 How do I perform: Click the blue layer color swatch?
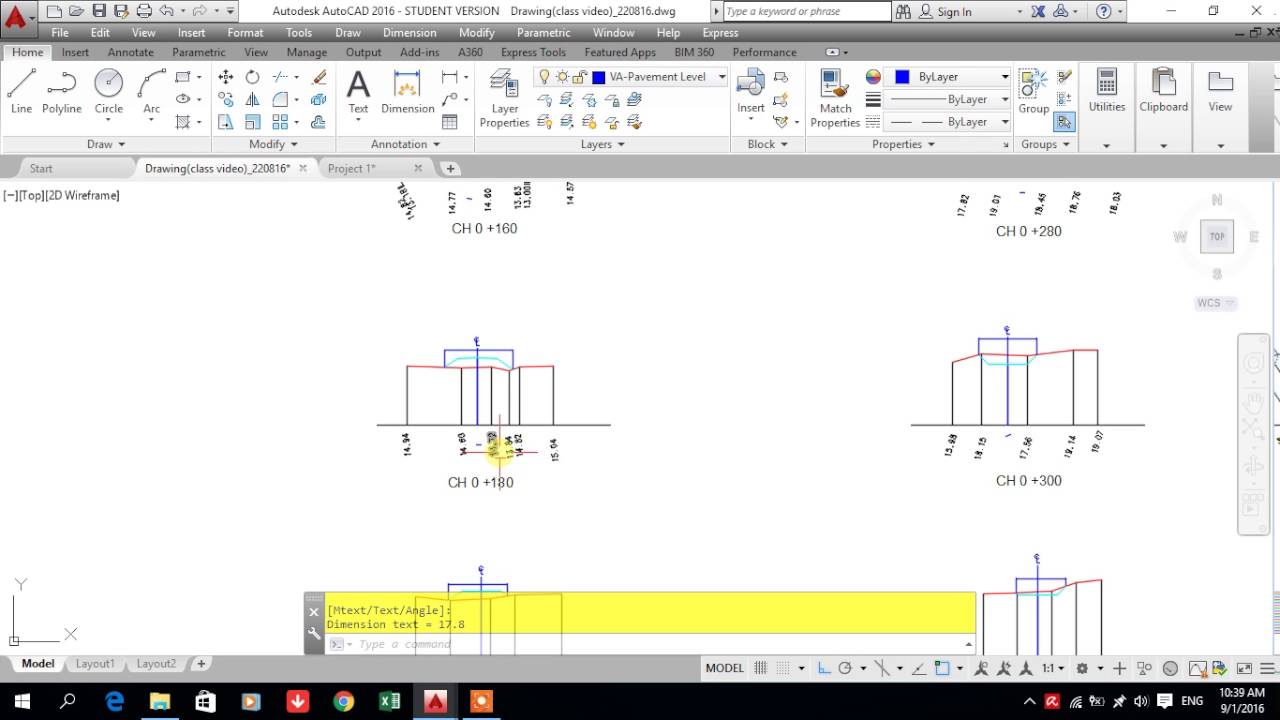(599, 77)
